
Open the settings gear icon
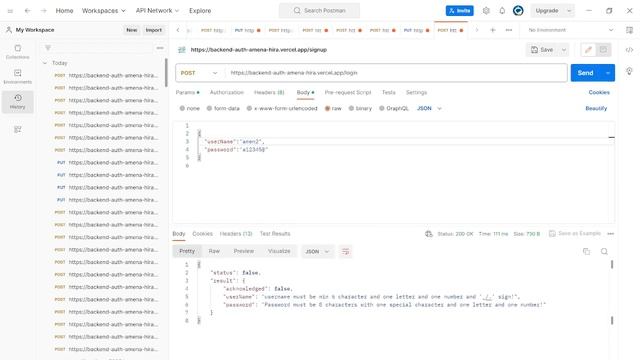(x=486, y=11)
